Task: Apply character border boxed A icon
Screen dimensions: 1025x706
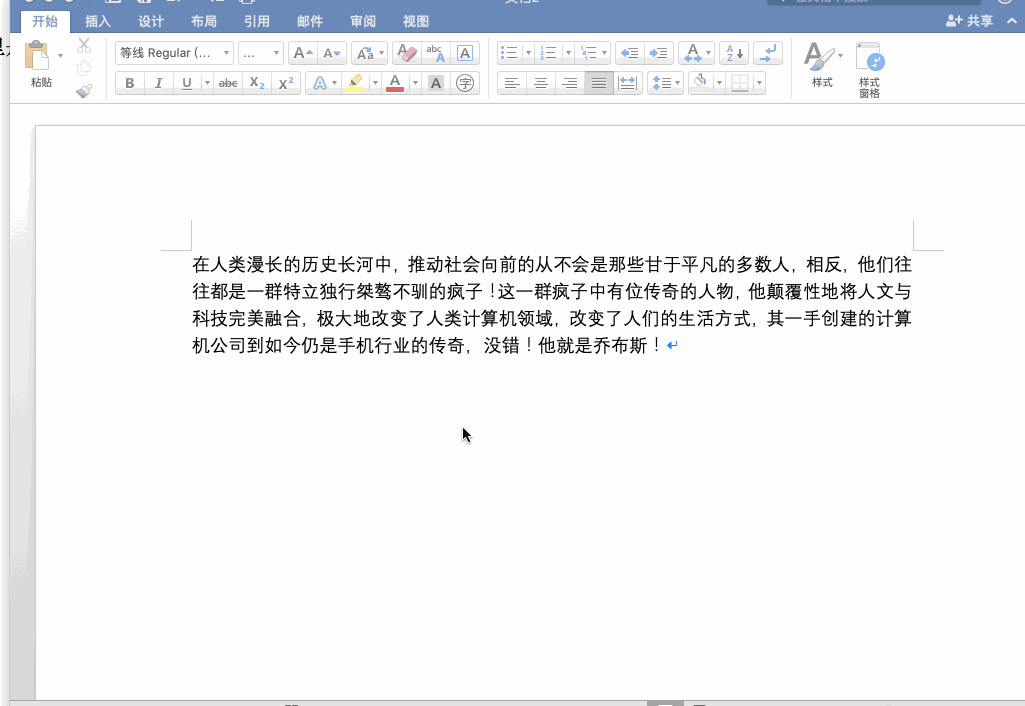Action: pos(465,53)
